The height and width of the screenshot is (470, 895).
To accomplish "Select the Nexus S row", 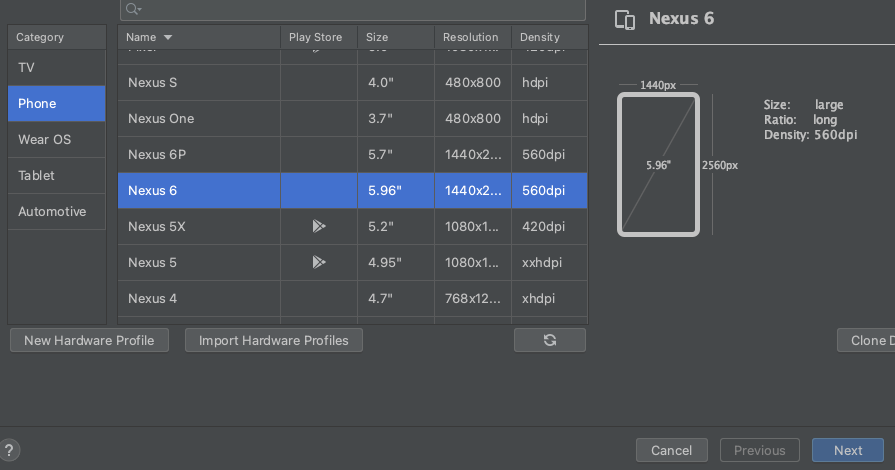I will point(353,82).
